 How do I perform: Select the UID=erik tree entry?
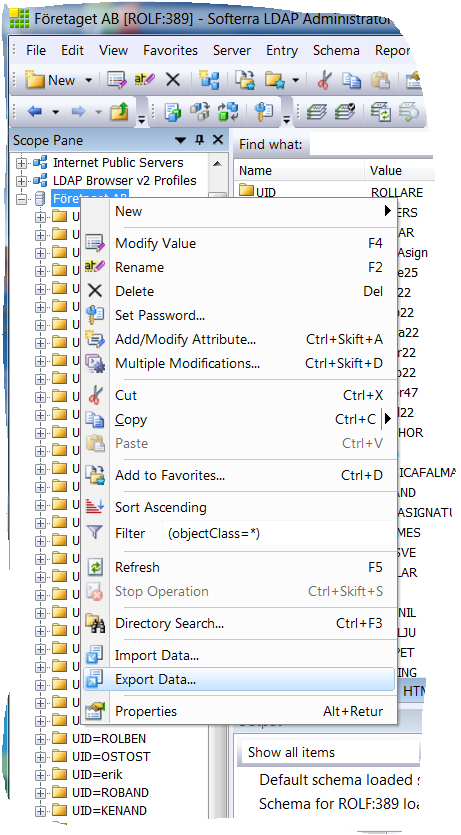click(96, 774)
